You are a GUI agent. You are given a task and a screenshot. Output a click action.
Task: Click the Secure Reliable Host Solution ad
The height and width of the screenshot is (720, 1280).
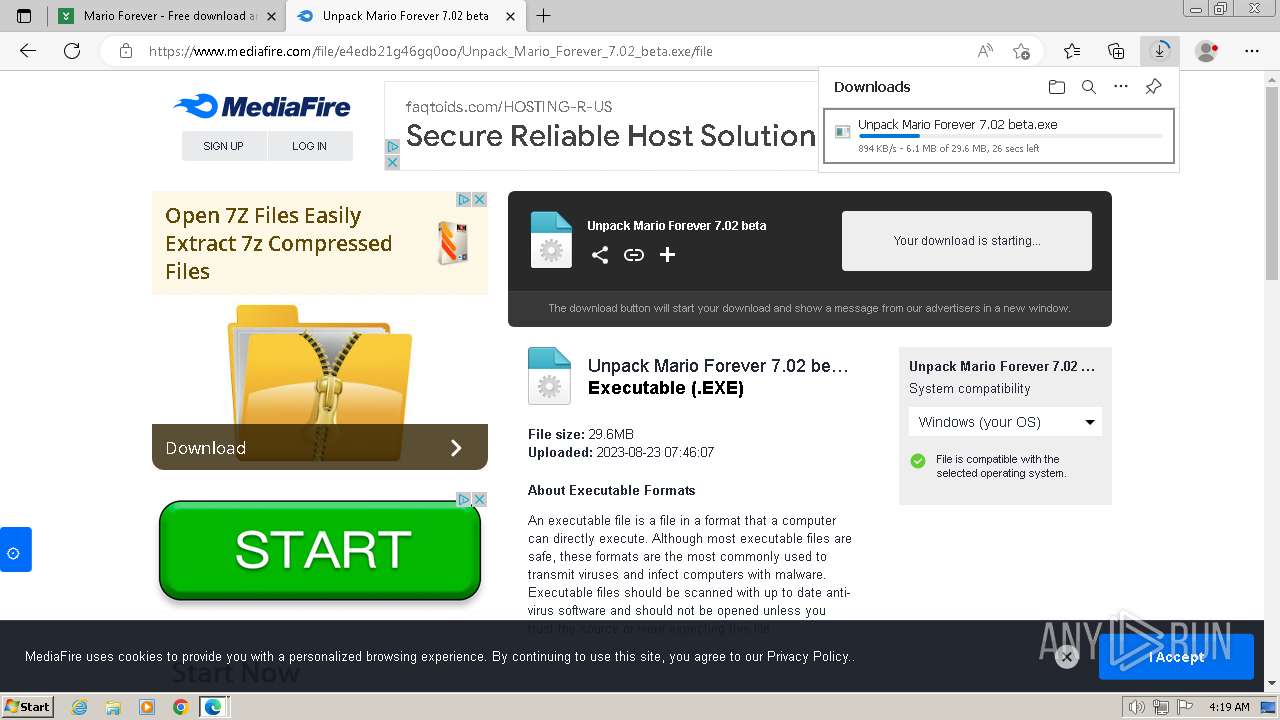click(x=610, y=135)
